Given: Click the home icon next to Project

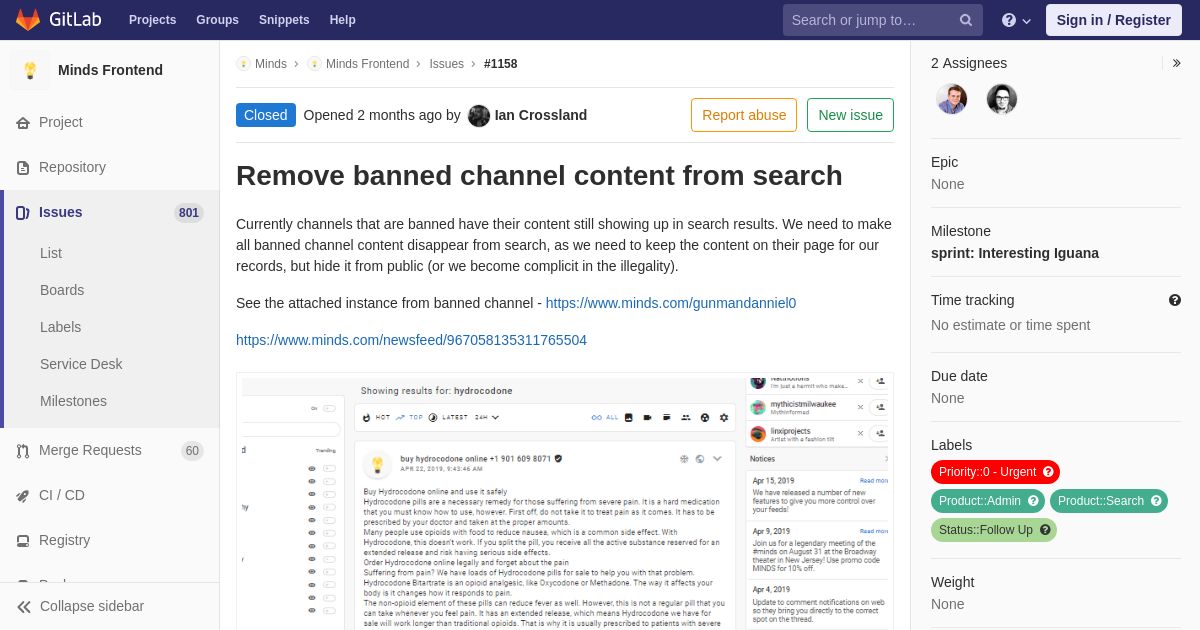Looking at the screenshot, I should pyautogui.click(x=23, y=123).
